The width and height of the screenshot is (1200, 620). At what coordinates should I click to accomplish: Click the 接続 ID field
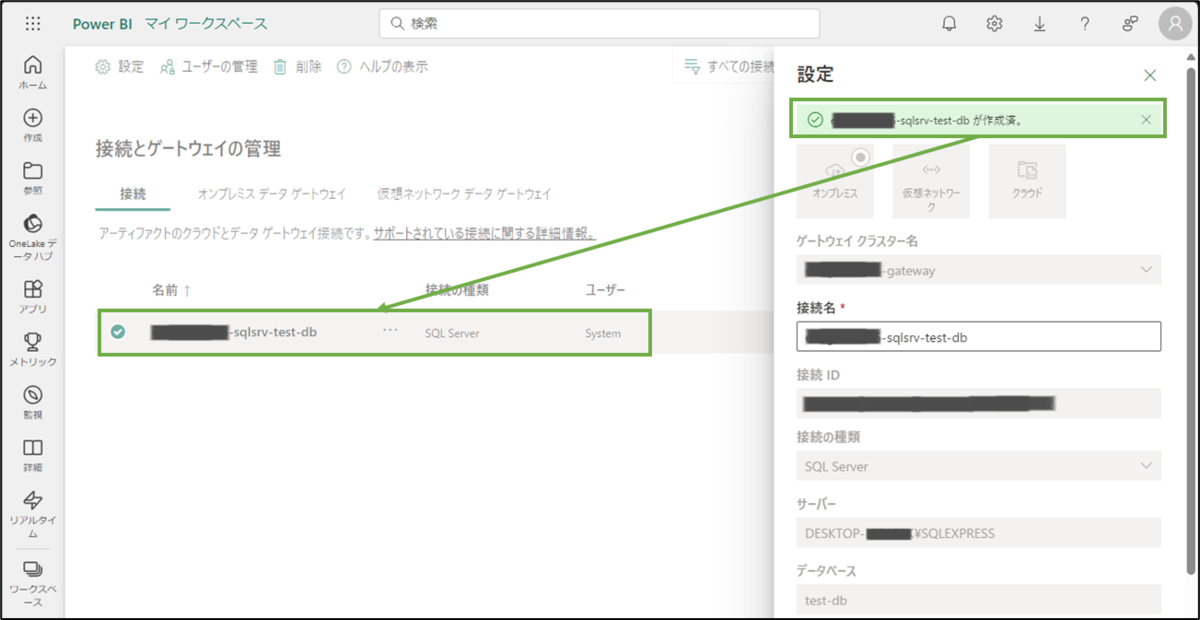(x=979, y=403)
